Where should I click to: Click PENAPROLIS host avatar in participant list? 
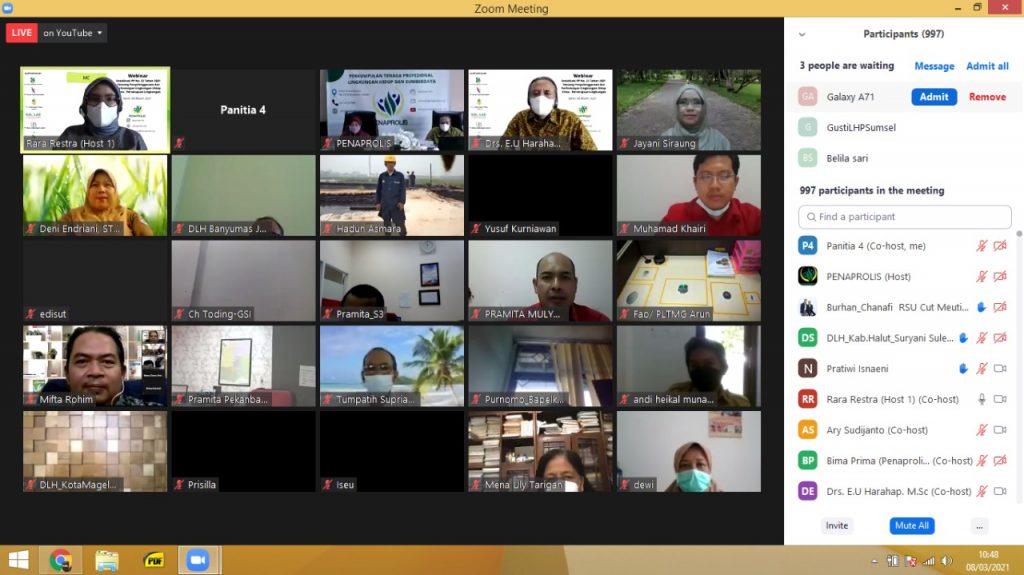tap(808, 276)
